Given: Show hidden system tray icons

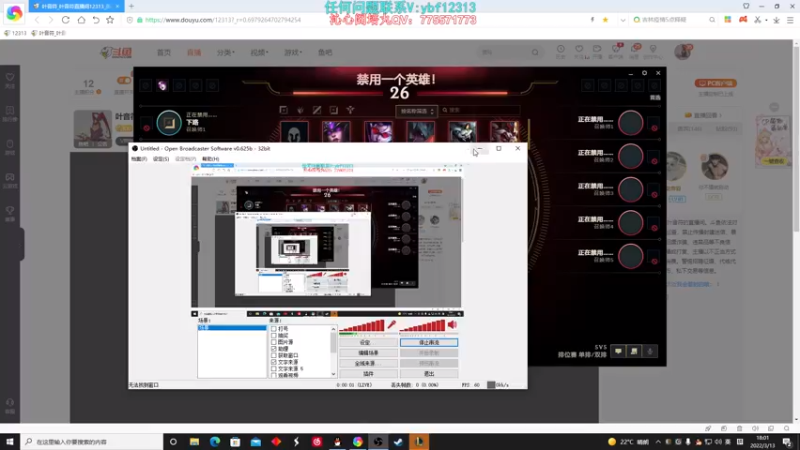Looking at the screenshot, I should tap(658, 442).
